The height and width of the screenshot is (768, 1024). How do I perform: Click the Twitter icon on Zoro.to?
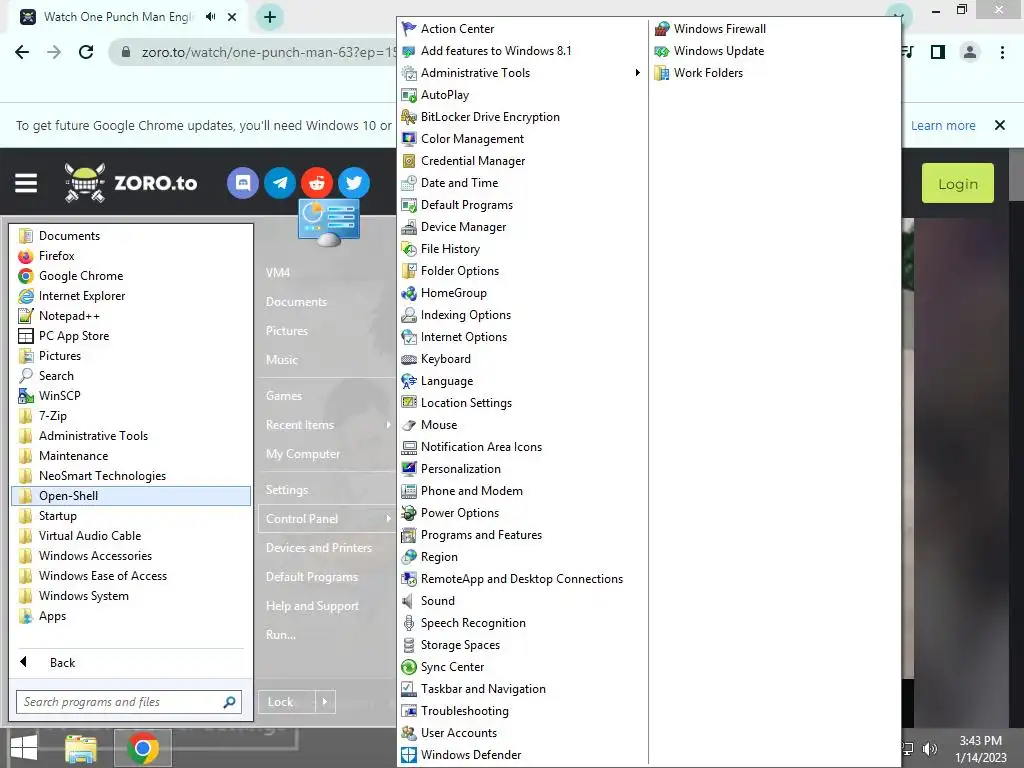click(354, 183)
